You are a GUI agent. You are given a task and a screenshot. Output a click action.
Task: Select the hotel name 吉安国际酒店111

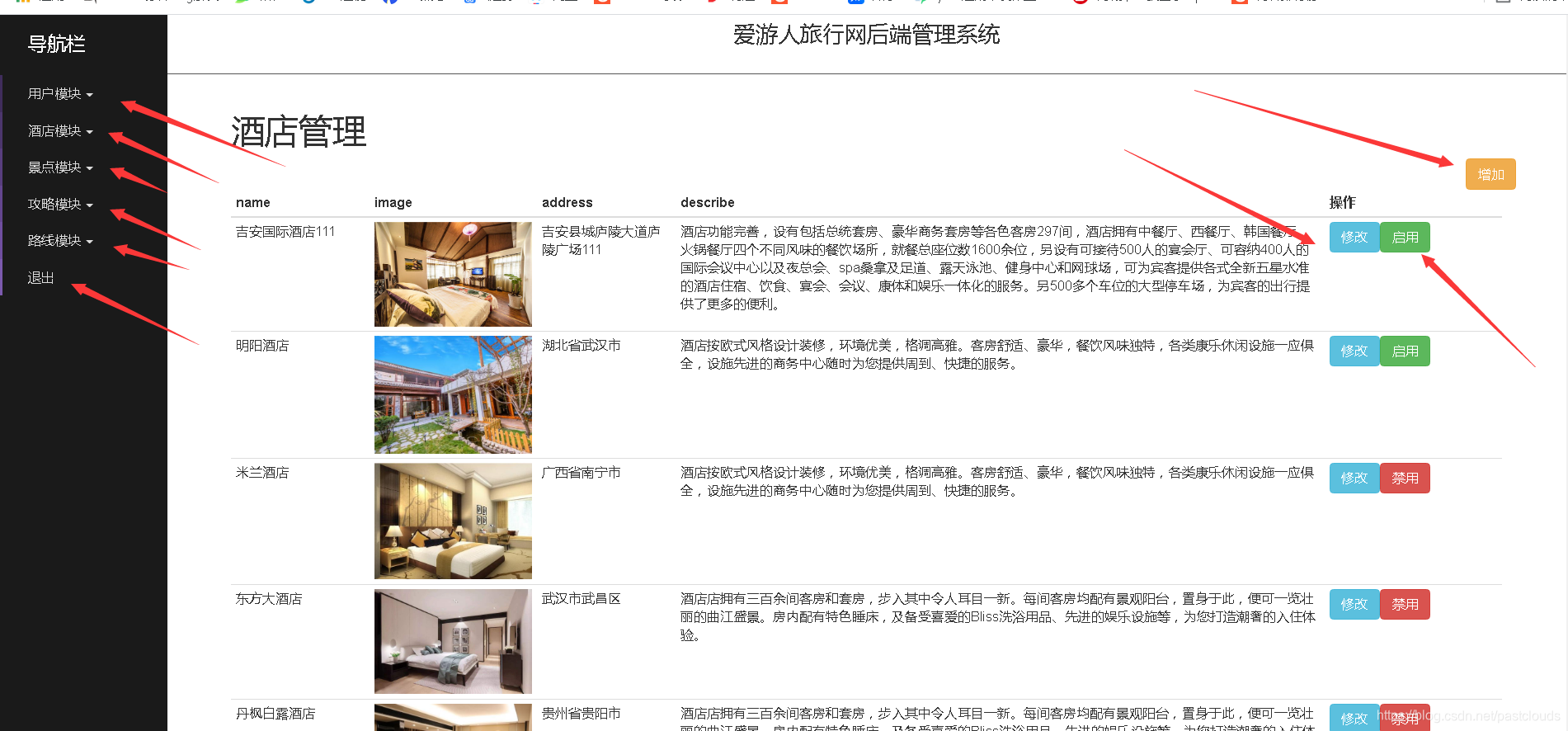coord(285,232)
